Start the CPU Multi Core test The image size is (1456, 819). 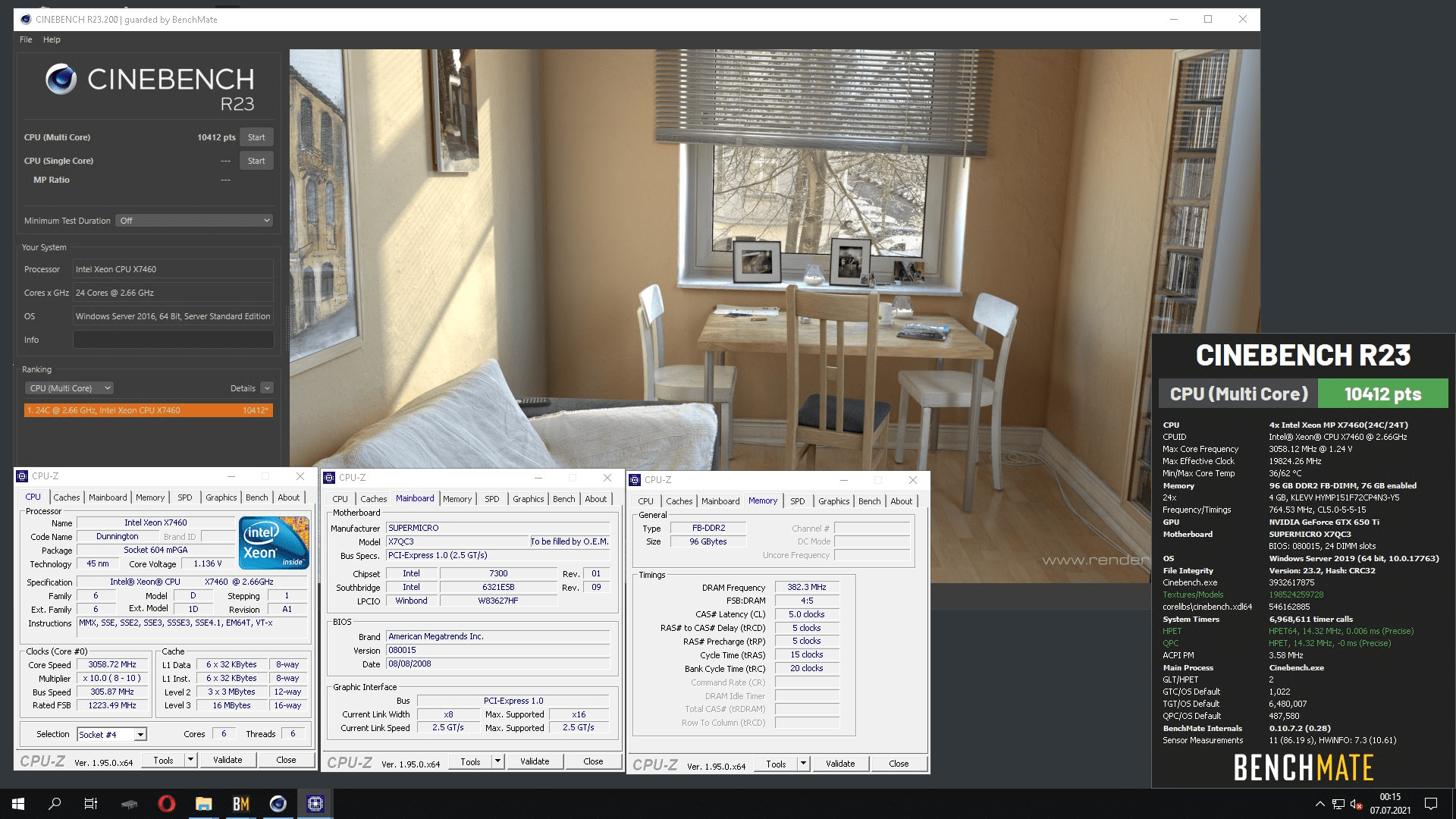[256, 137]
